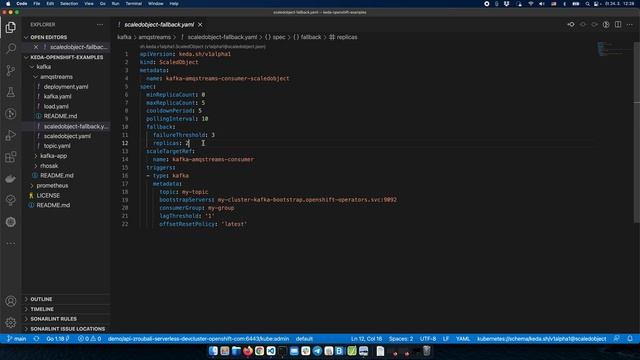Click the Open Changes icon in editor toolbar
This screenshot has width=640, height=360.
point(571,24)
